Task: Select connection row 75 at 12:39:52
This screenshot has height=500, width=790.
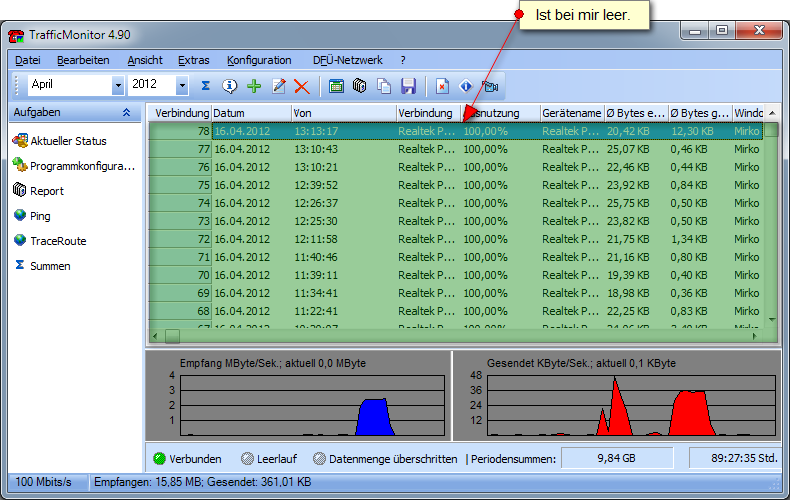Action: [x=456, y=185]
